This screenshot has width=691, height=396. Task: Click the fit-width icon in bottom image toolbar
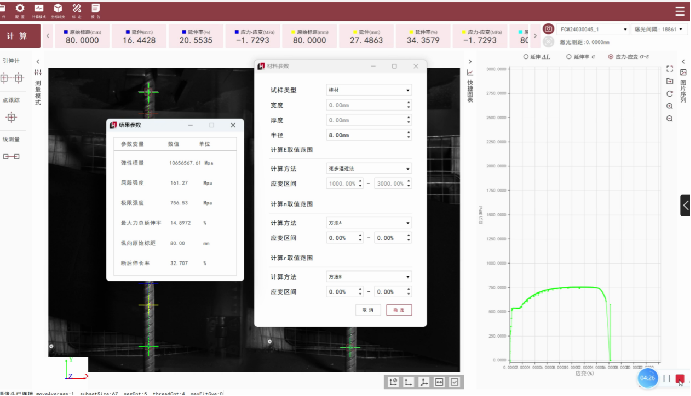click(x=439, y=382)
